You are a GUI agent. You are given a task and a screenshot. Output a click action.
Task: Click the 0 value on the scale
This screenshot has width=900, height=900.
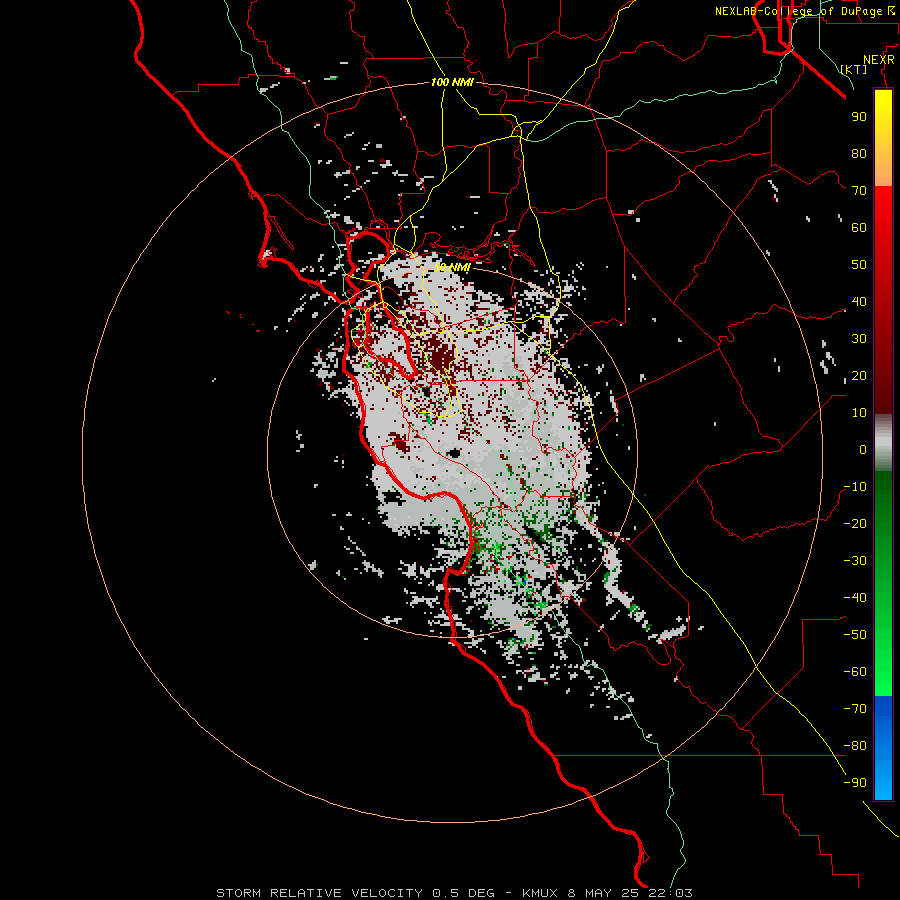click(x=863, y=449)
